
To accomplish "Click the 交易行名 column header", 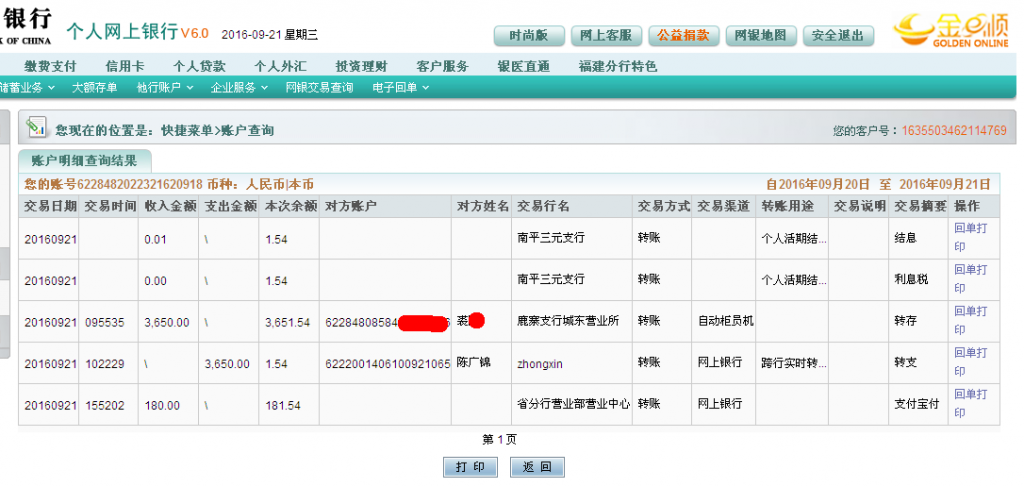I will point(543,206).
